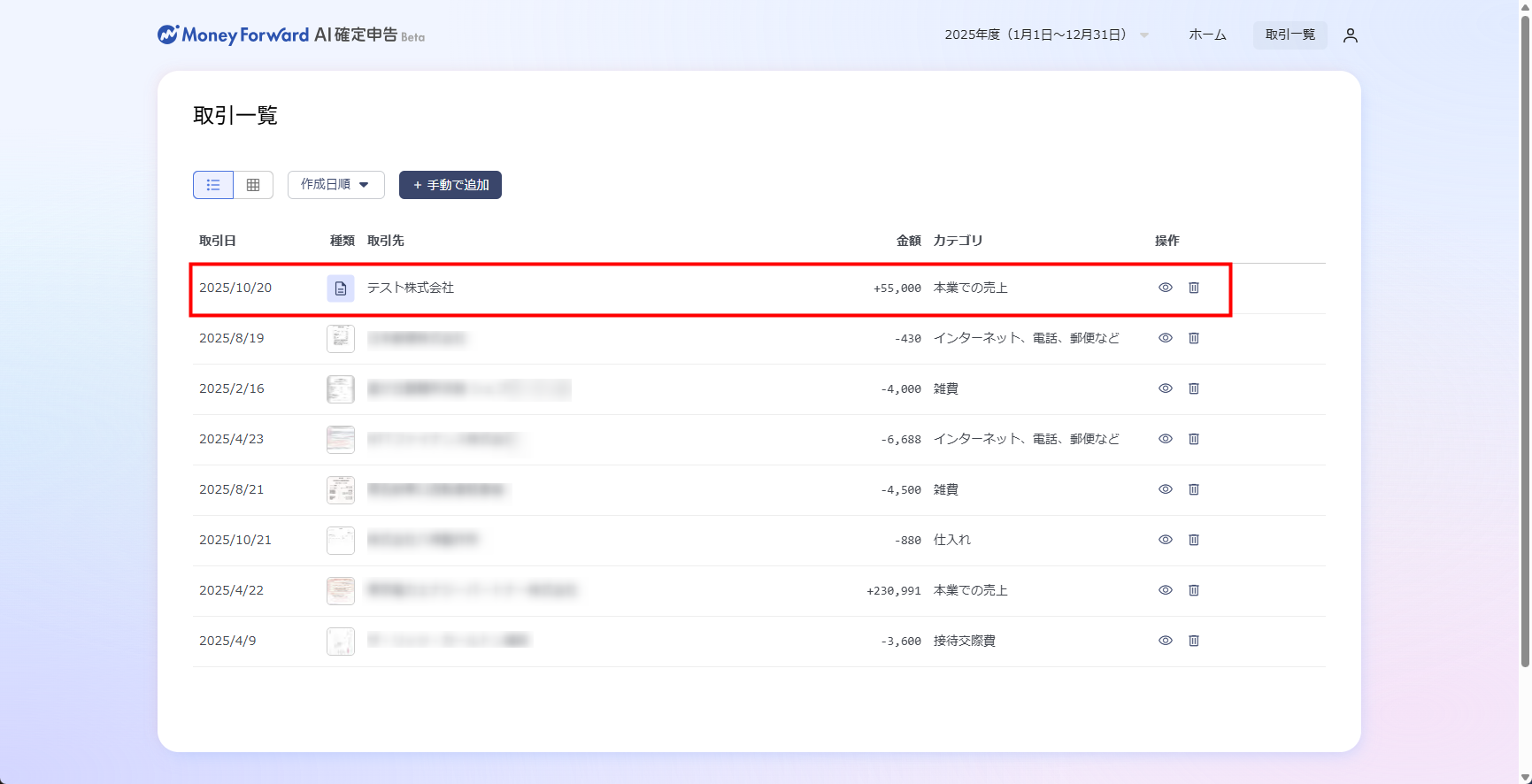Open the user account profile icon
The height and width of the screenshot is (784, 1532).
click(1350, 35)
